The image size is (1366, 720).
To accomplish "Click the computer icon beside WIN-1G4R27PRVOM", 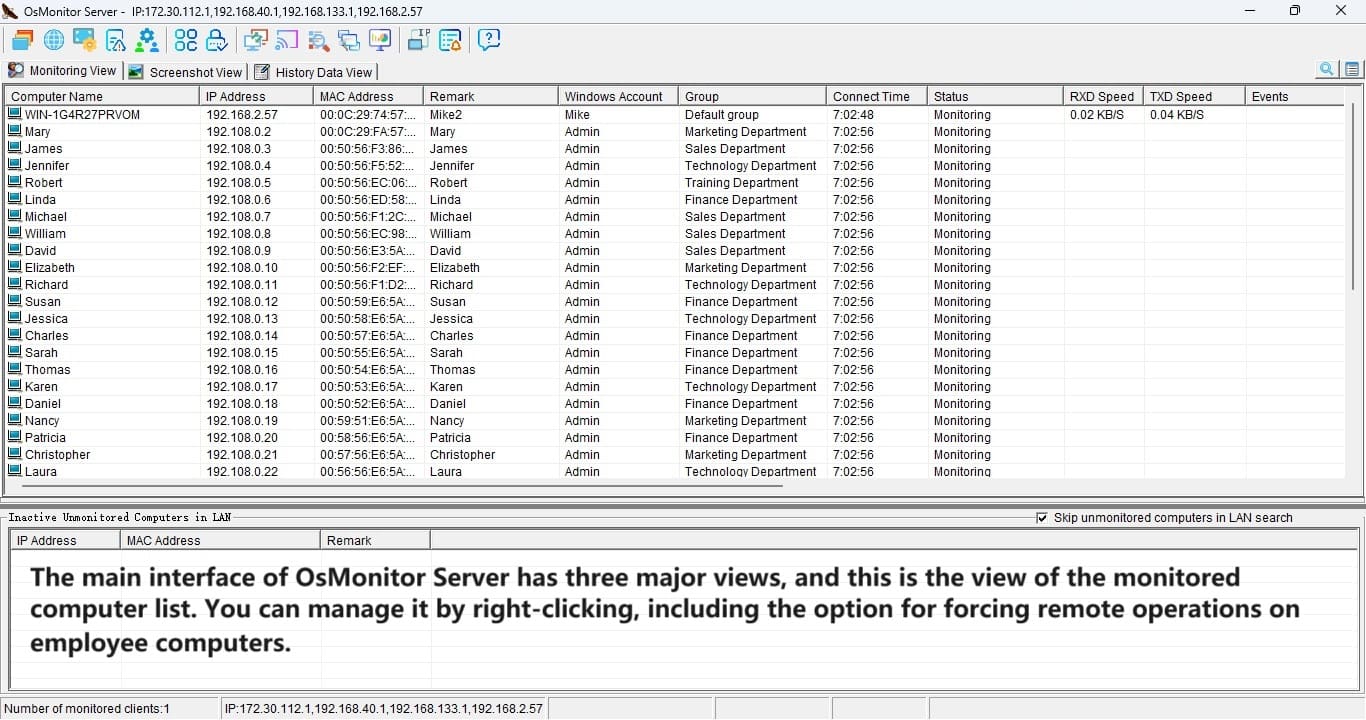I will 14,114.
